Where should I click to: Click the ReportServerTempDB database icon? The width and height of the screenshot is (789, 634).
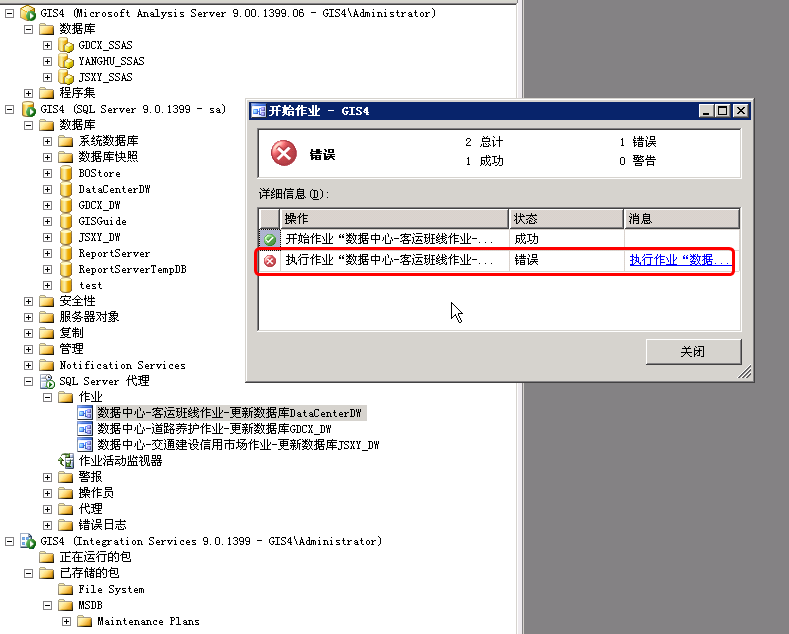click(66, 270)
